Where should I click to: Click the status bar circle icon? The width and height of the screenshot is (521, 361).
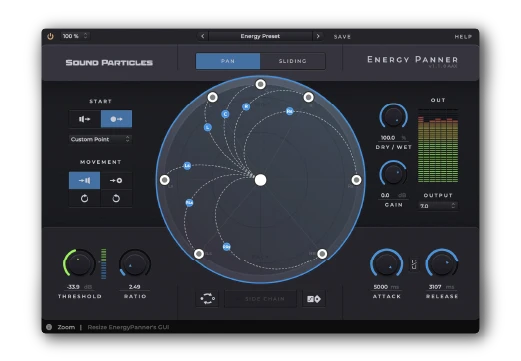pyautogui.click(x=49, y=327)
